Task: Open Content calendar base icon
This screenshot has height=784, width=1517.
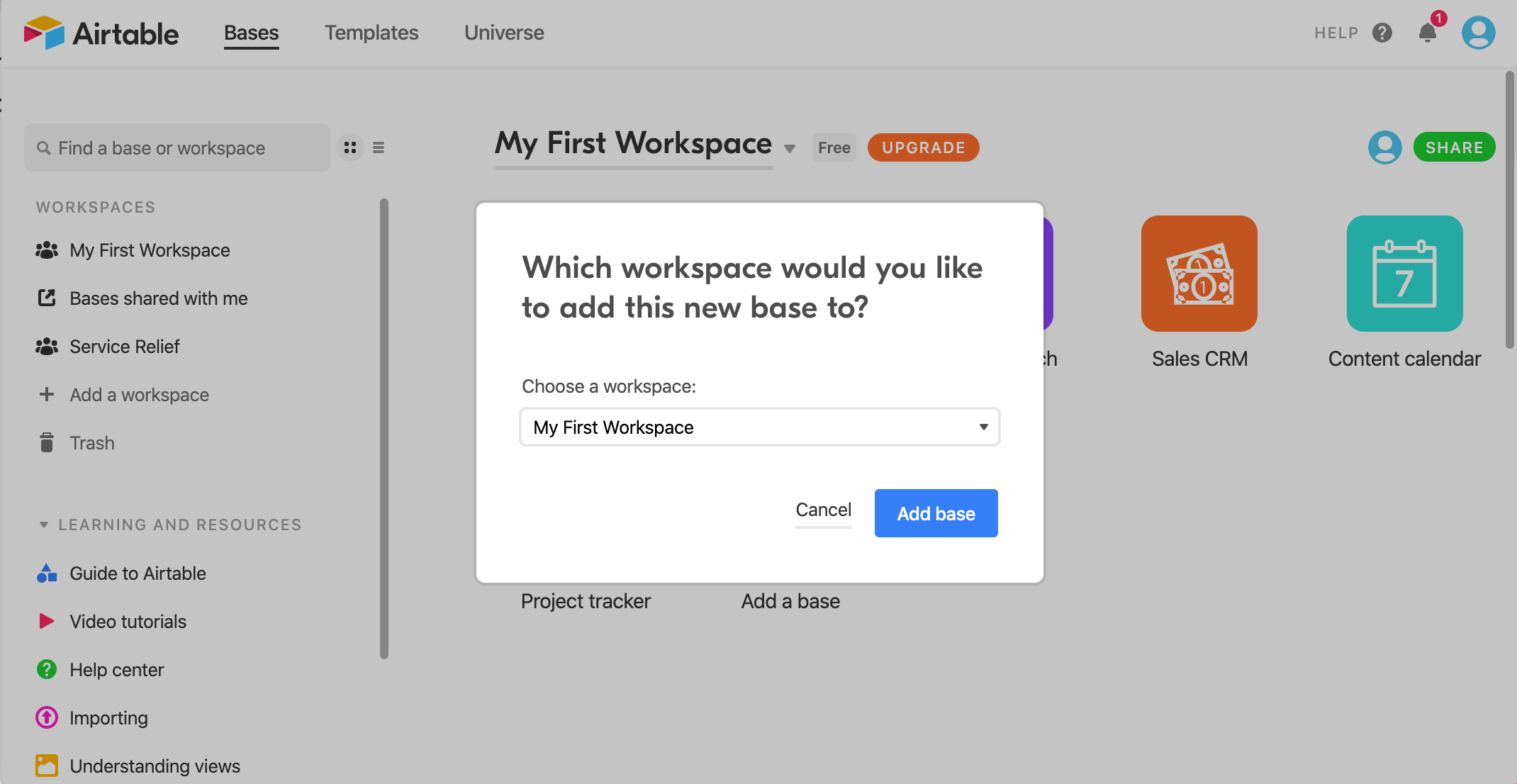Action: (x=1404, y=274)
